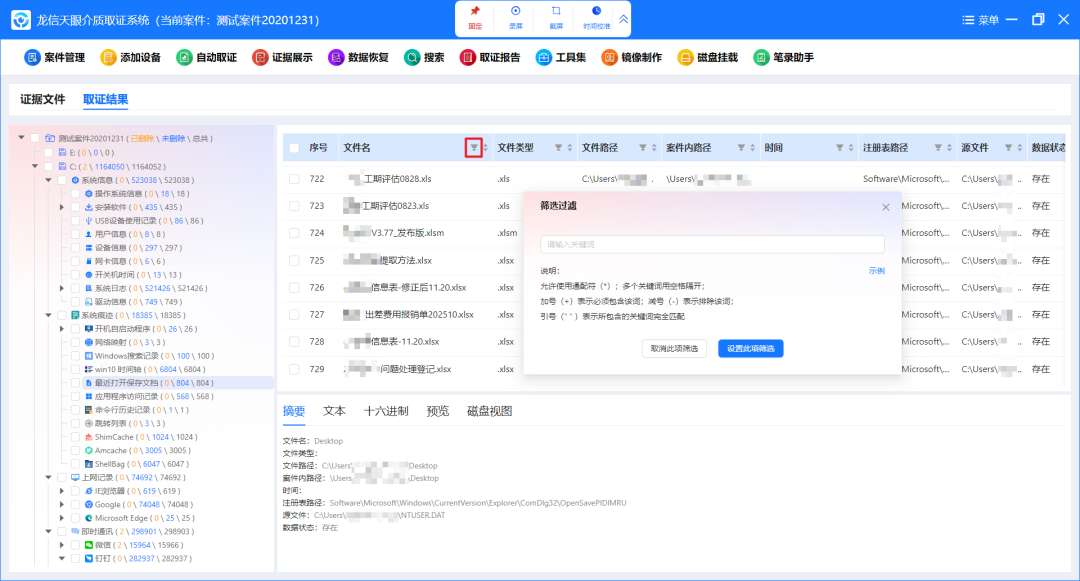Image resolution: width=1080 pixels, height=581 pixels.
Task: Open the filter dropdown on 文件类型 column
Action: [560, 146]
